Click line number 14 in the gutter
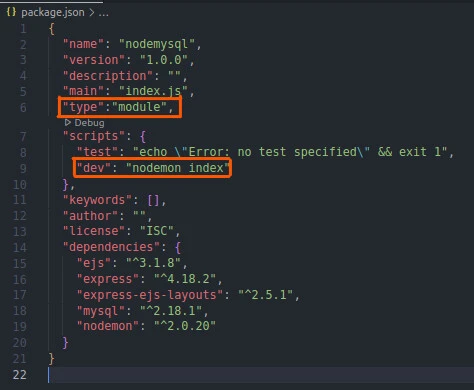Viewport: 474px width, 390px height. pos(19,248)
